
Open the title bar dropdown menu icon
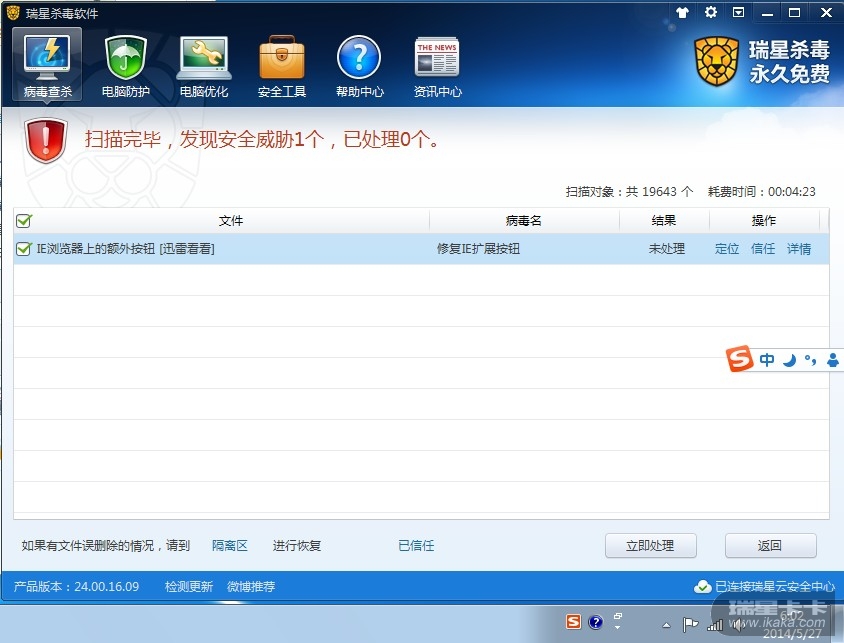[738, 12]
